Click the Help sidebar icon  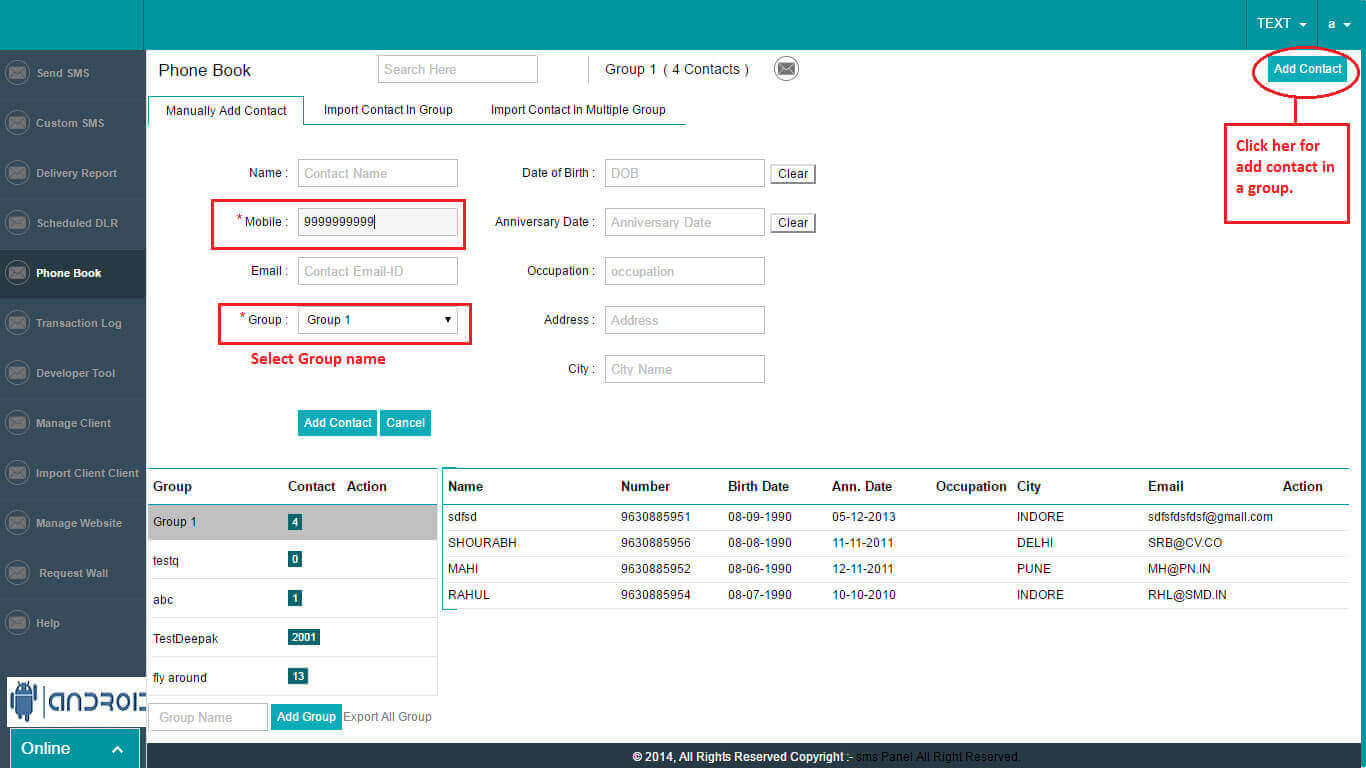point(17,623)
